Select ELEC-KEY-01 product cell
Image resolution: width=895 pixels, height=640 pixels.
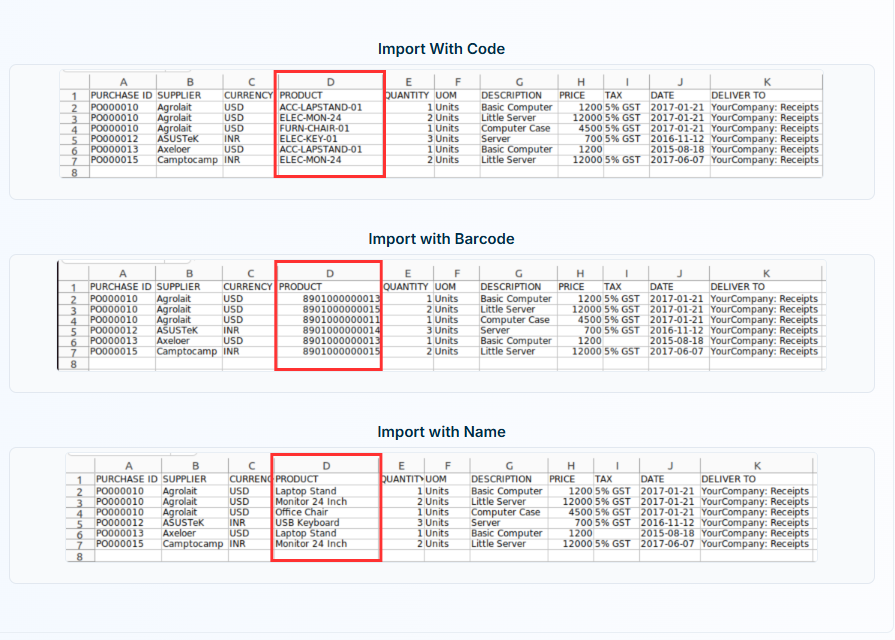pyautogui.click(x=308, y=139)
